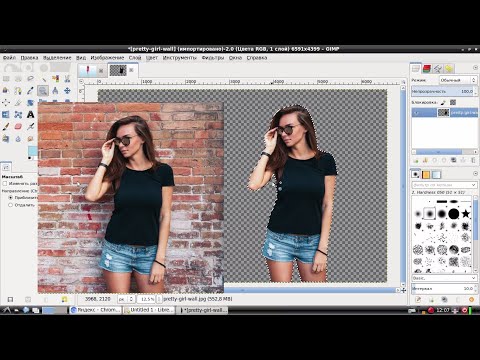The image size is (480, 360).
Task: Select the Fuzzy Select wand tool
Action: [x=43, y=79]
